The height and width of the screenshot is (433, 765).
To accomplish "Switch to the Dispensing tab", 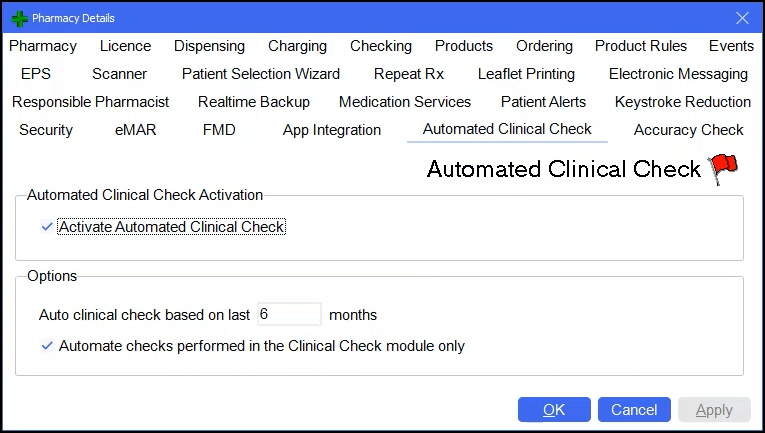I will tap(209, 46).
